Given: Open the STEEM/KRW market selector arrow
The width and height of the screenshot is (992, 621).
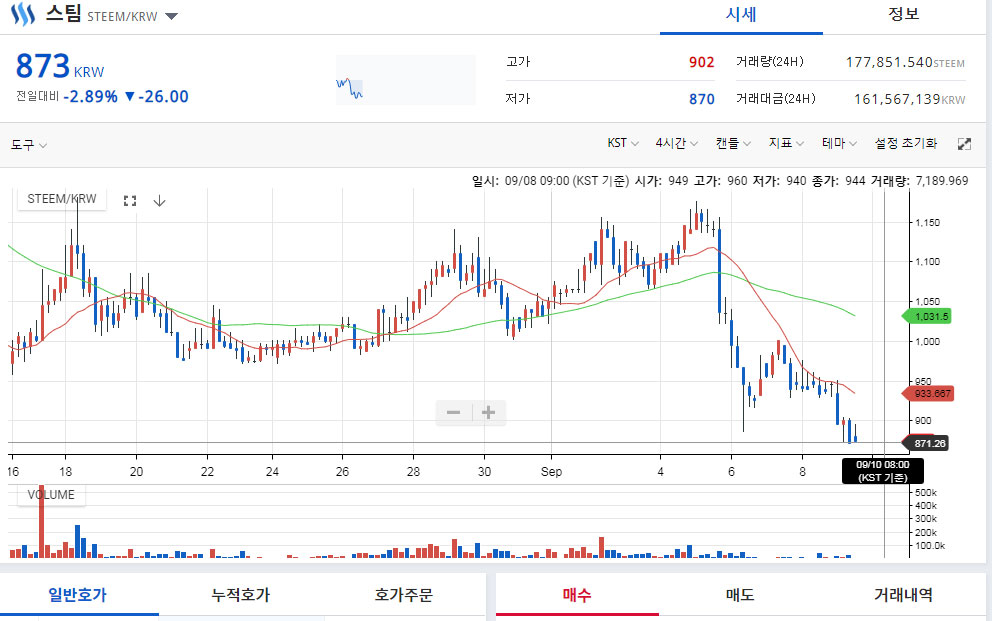Looking at the screenshot, I should point(171,16).
